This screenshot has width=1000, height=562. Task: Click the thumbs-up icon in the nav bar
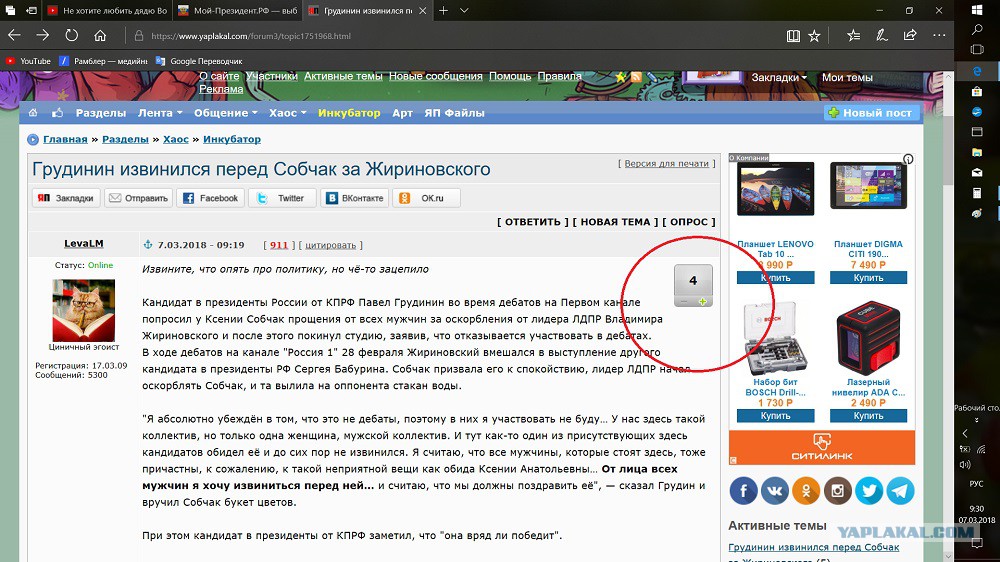57,113
